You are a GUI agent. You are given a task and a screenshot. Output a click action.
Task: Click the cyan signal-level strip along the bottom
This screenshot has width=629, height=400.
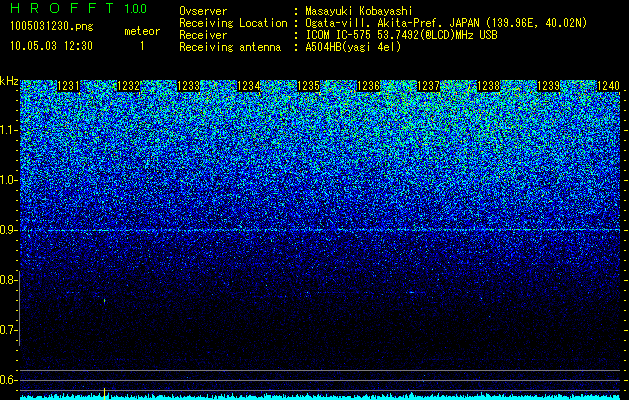pyautogui.click(x=320, y=397)
